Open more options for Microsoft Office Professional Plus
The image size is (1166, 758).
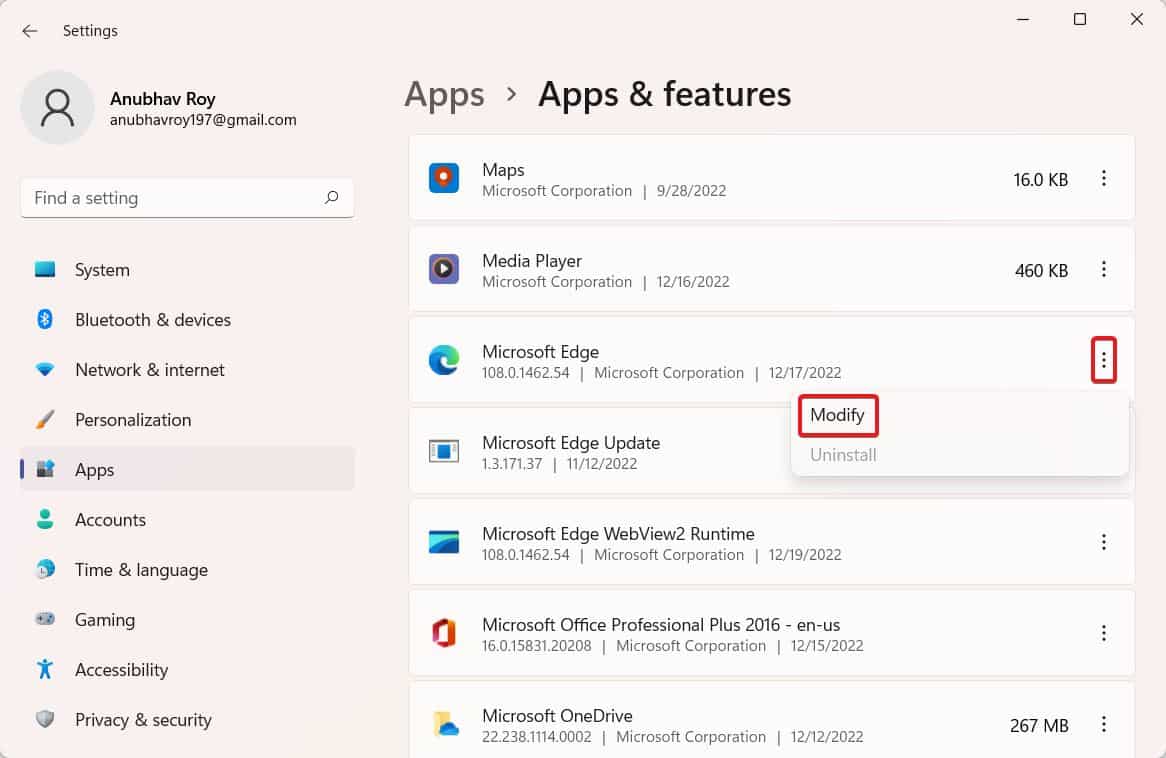pyautogui.click(x=1104, y=633)
